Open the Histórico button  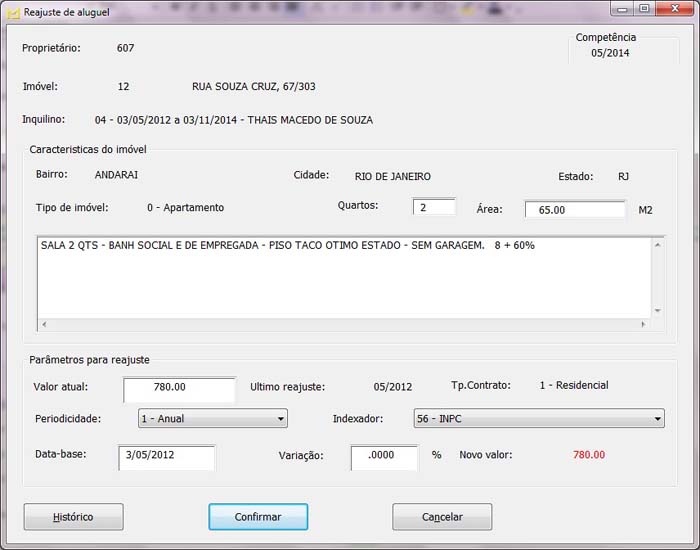pos(73,517)
